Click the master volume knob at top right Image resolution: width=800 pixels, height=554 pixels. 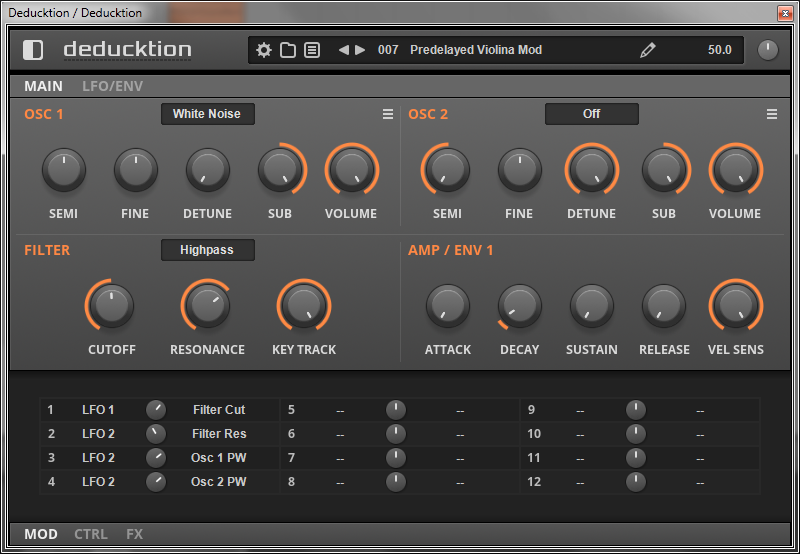[x=767, y=50]
